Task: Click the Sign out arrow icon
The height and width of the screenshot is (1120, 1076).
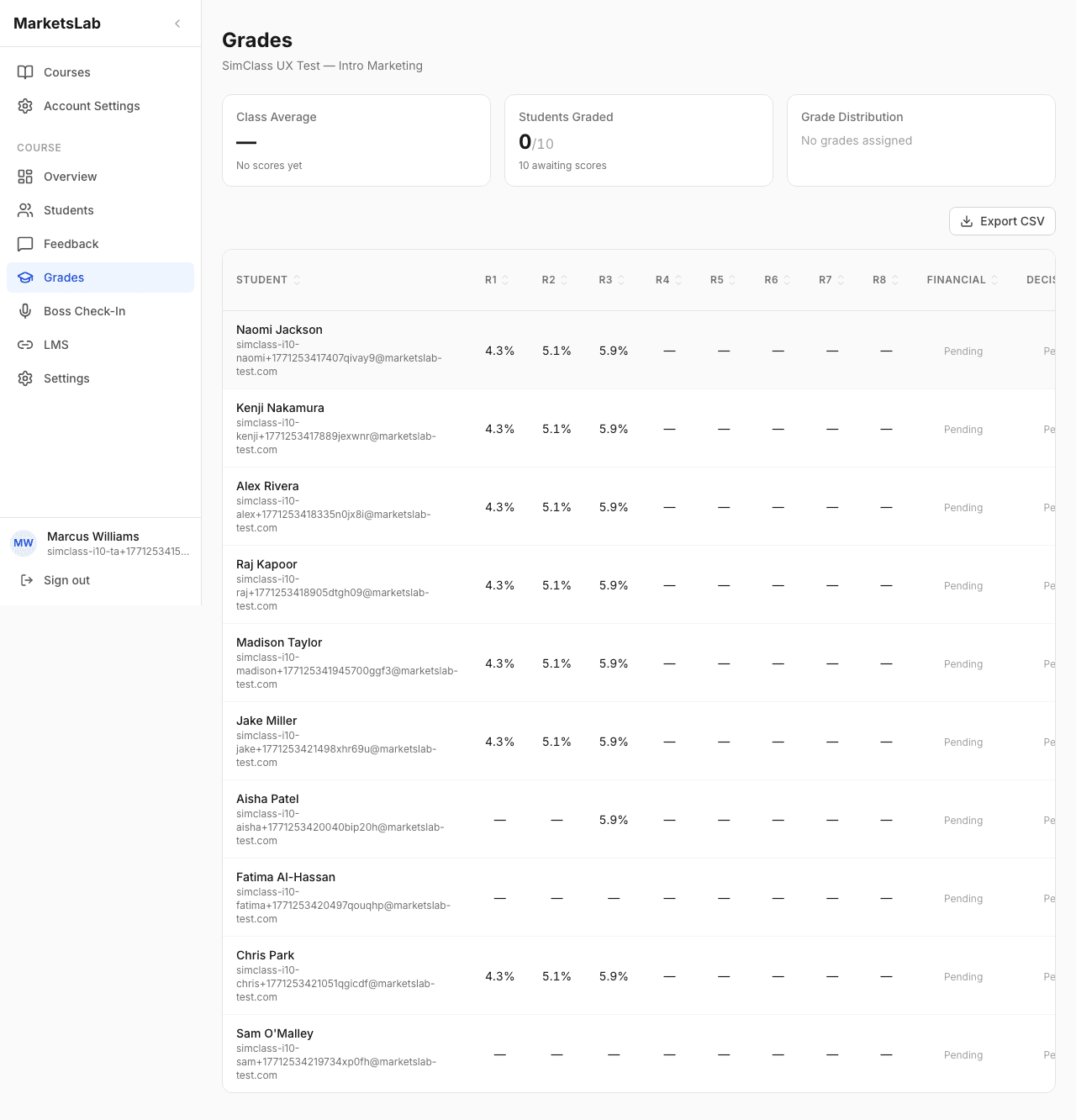Action: click(25, 580)
